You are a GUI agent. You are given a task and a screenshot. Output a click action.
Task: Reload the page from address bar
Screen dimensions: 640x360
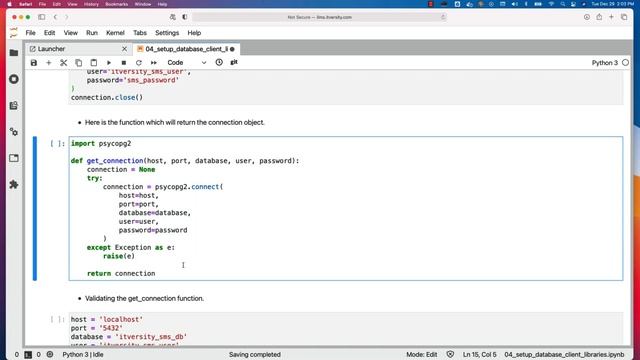[x=443, y=17]
